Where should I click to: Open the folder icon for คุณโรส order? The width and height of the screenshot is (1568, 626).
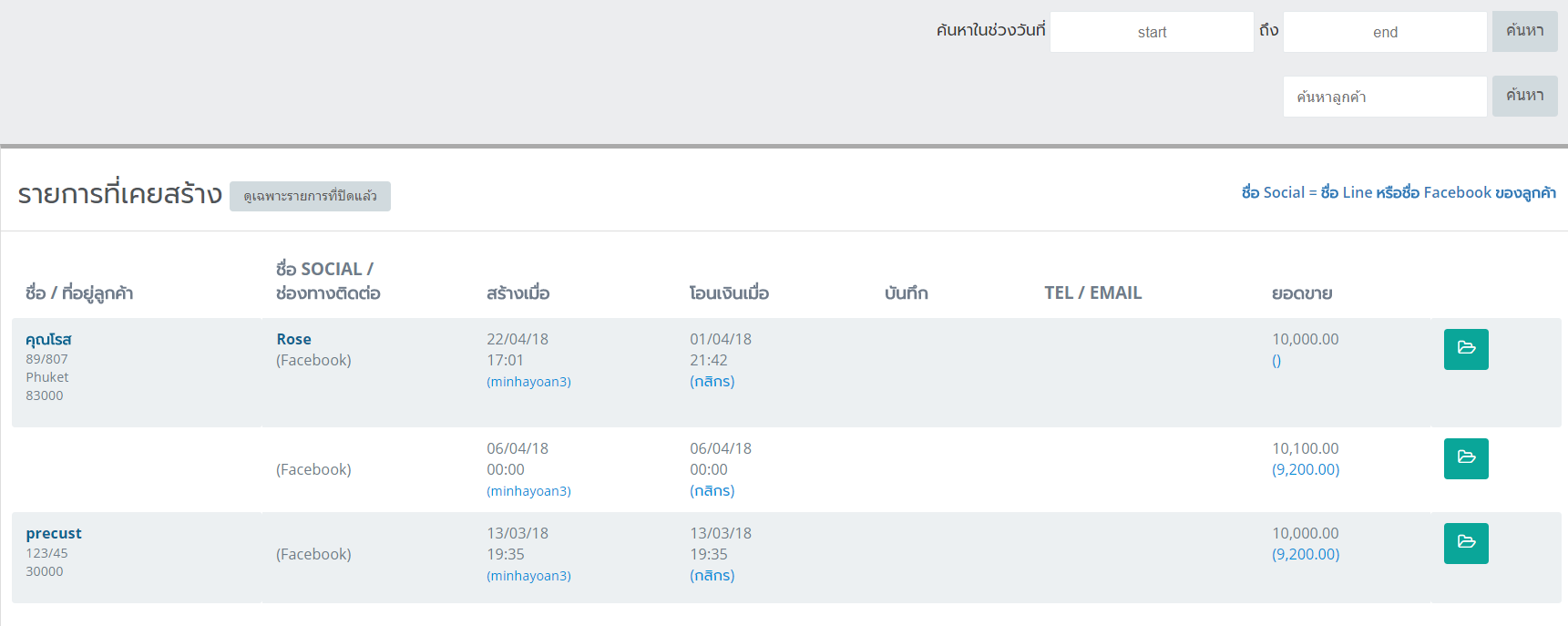pyautogui.click(x=1465, y=349)
